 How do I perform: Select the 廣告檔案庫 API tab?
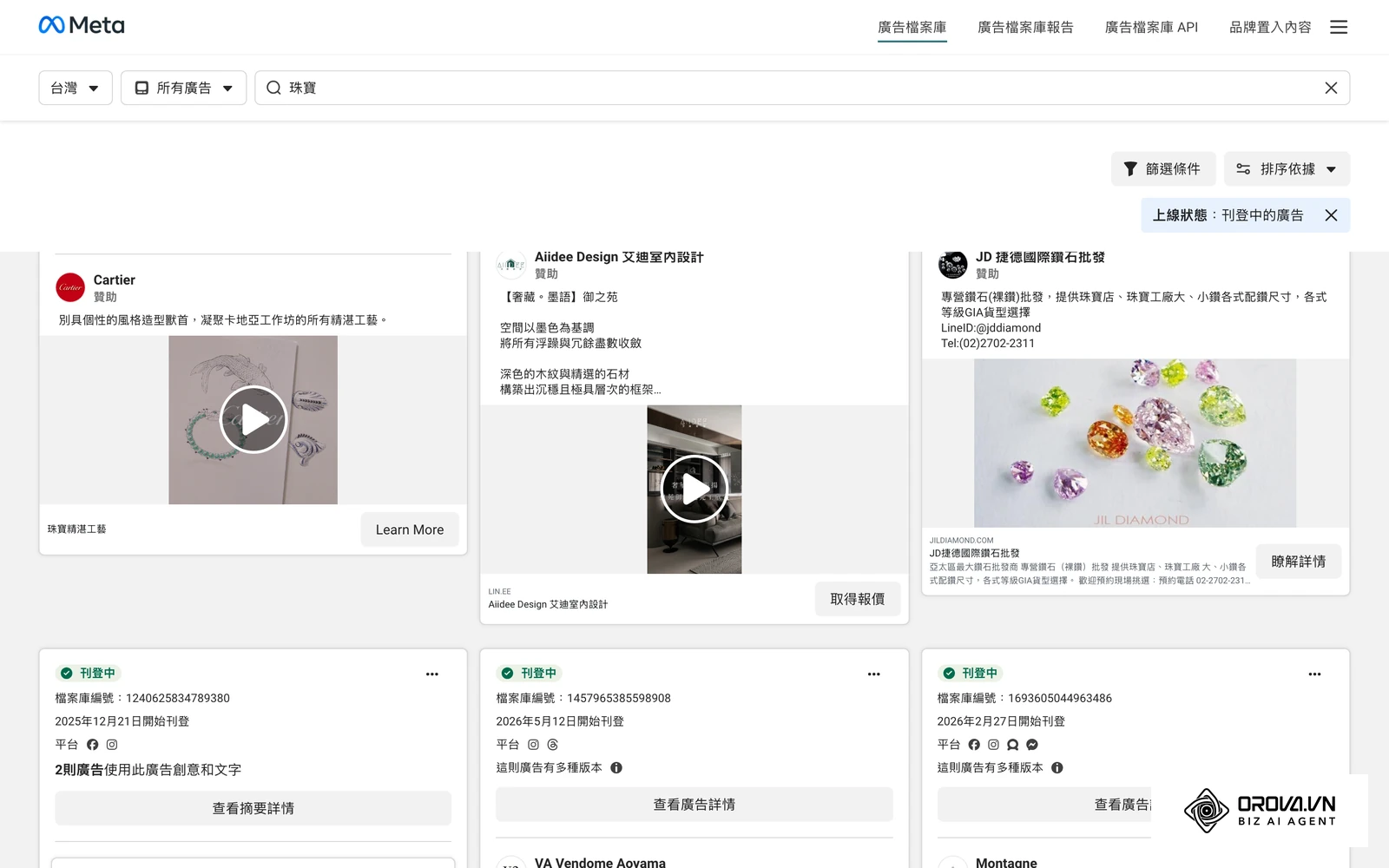[x=1151, y=27]
